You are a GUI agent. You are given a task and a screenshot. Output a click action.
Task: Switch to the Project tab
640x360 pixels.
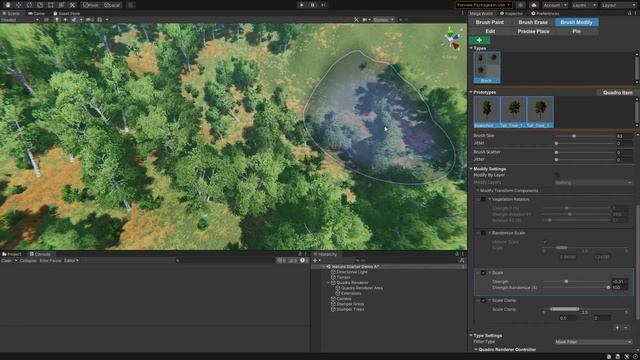pyautogui.click(x=12, y=254)
